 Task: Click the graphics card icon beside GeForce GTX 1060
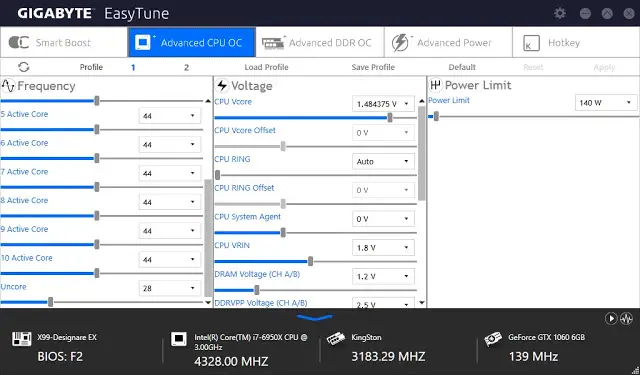coord(493,339)
